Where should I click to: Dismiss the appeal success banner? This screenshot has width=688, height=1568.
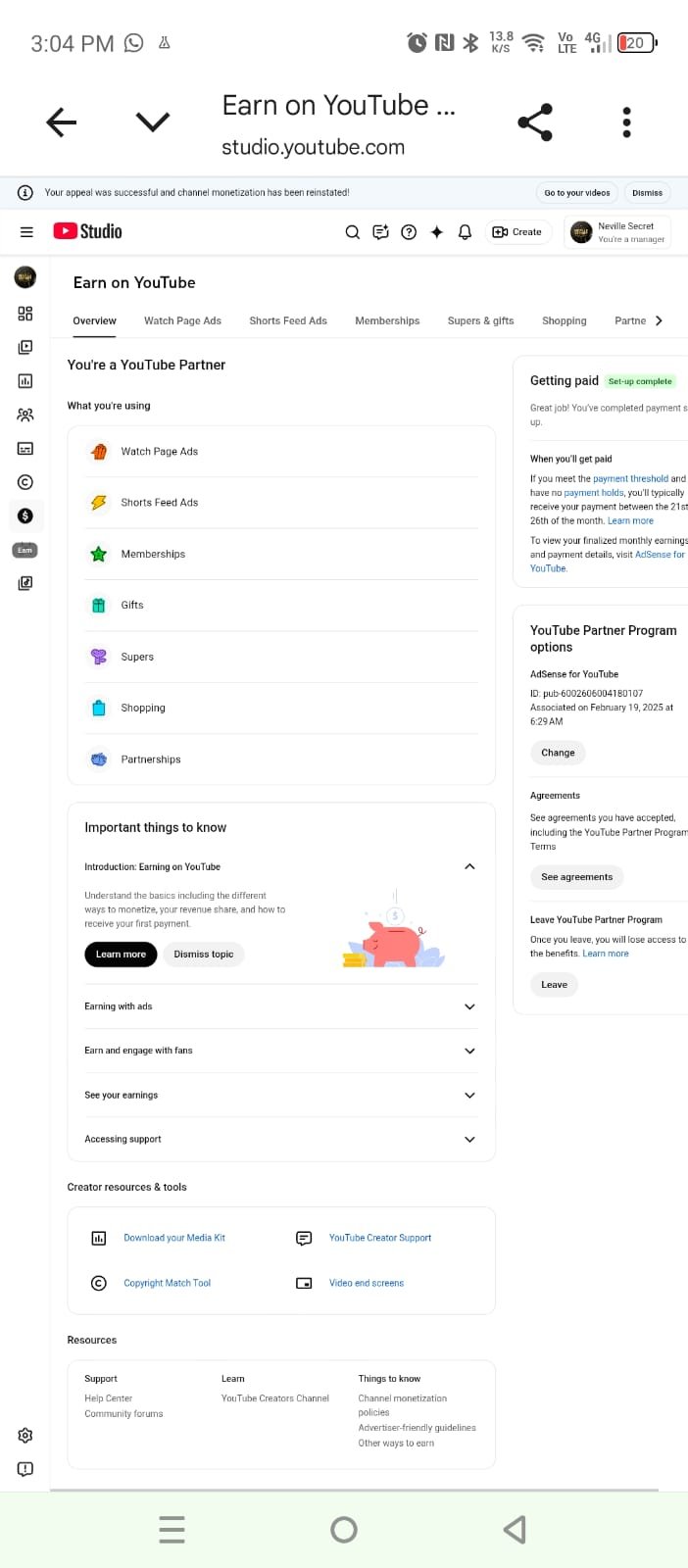point(647,193)
